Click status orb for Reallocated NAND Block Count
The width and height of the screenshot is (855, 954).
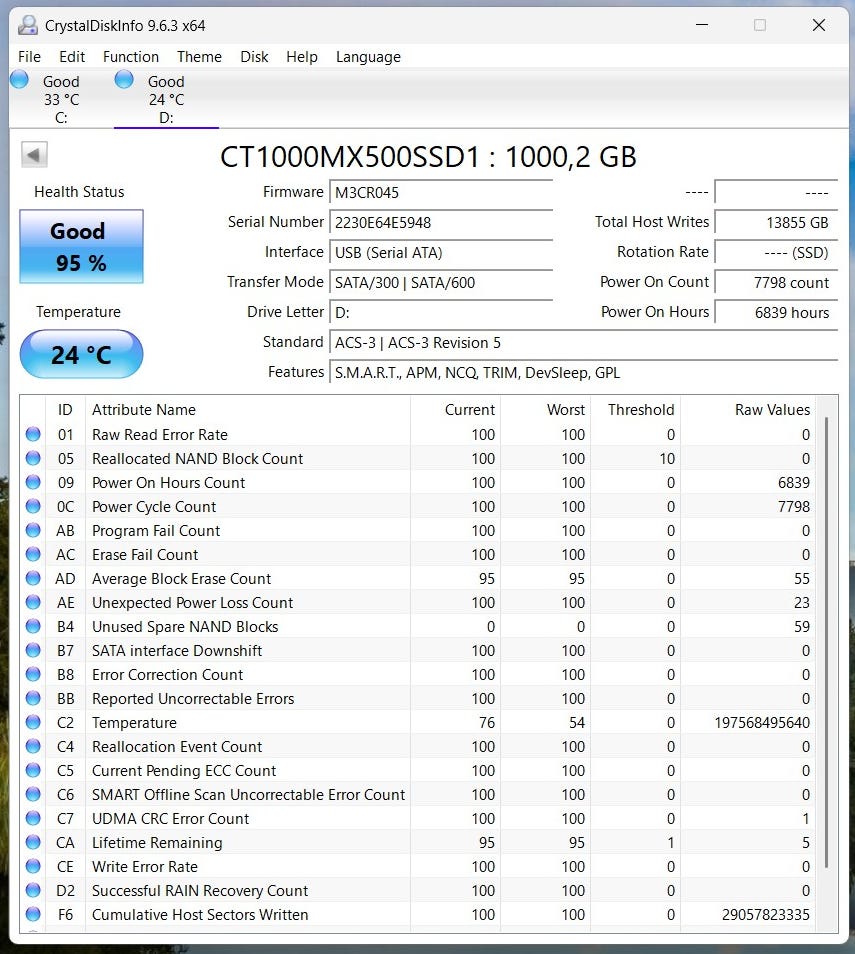[33, 458]
